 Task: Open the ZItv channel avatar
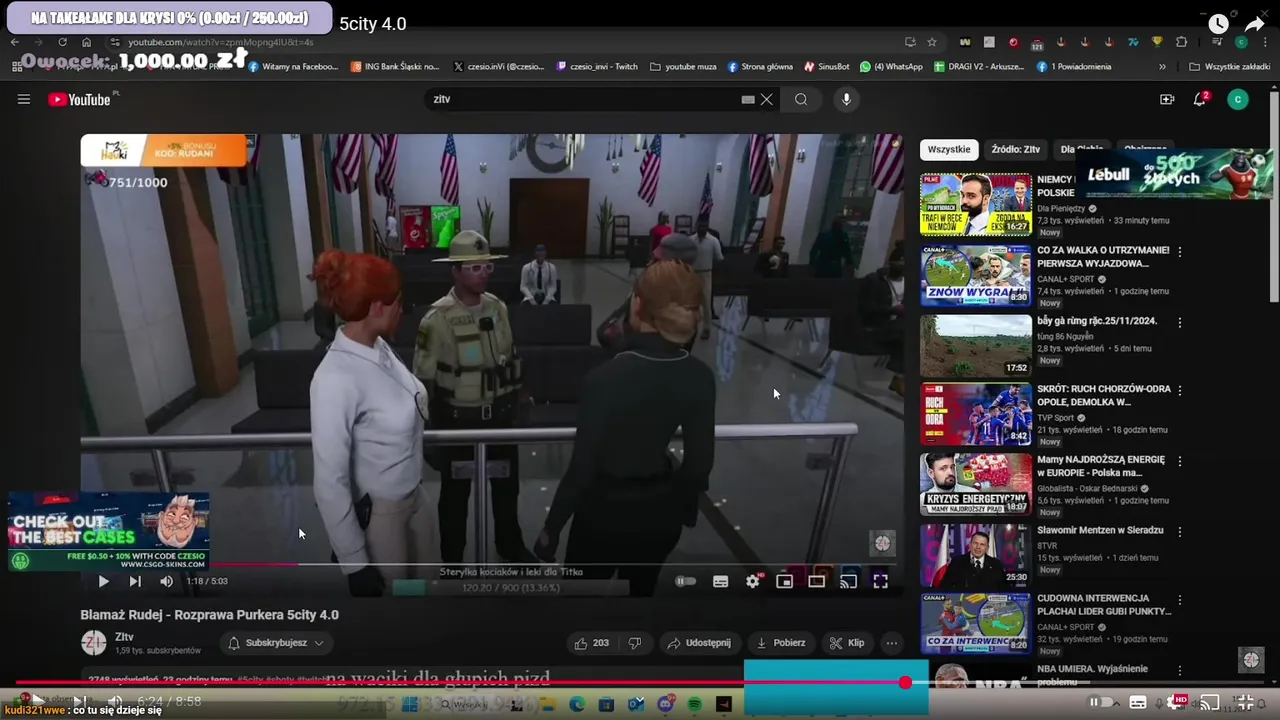point(94,643)
